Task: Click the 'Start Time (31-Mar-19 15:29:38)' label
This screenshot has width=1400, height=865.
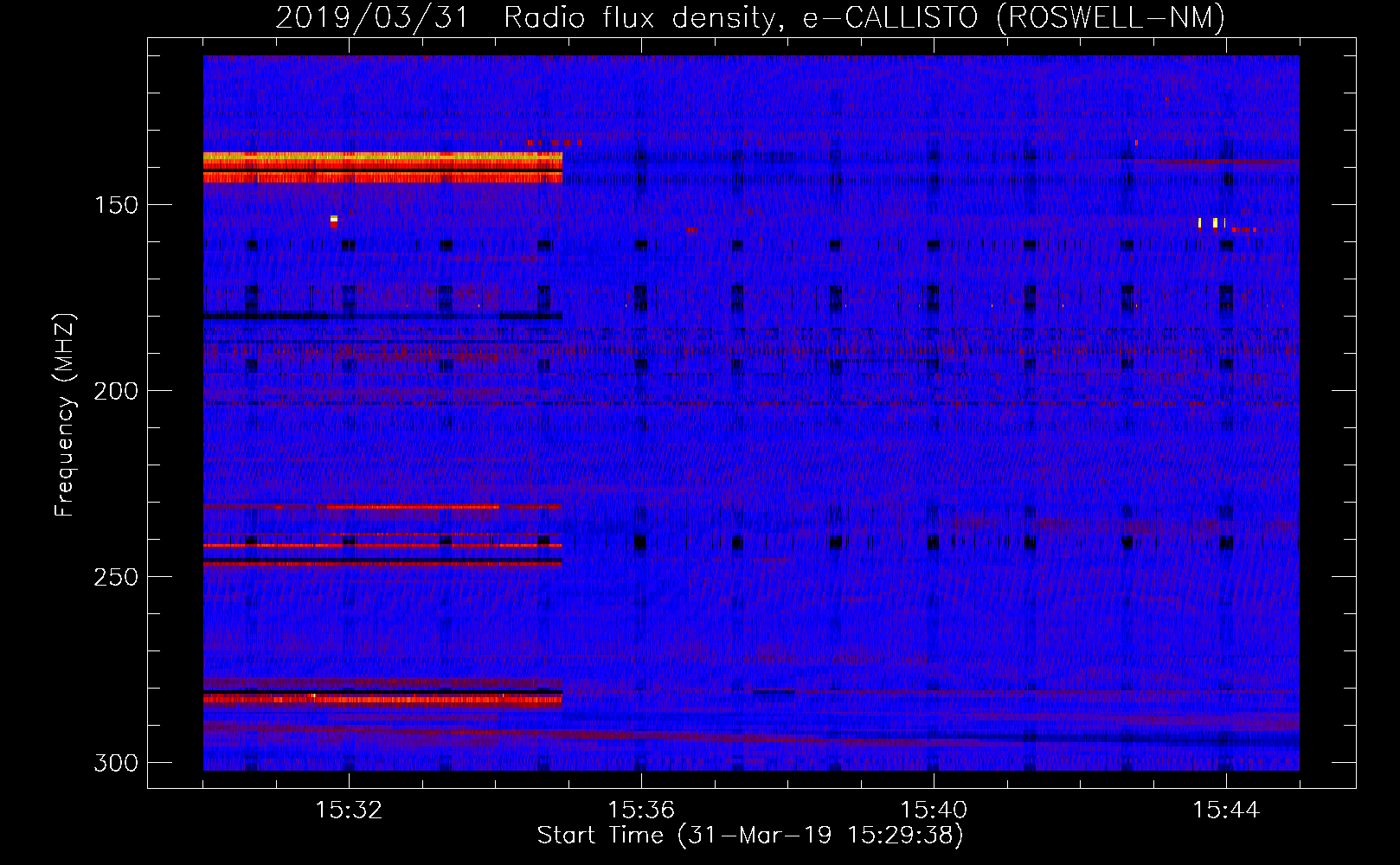Action: pos(750,836)
